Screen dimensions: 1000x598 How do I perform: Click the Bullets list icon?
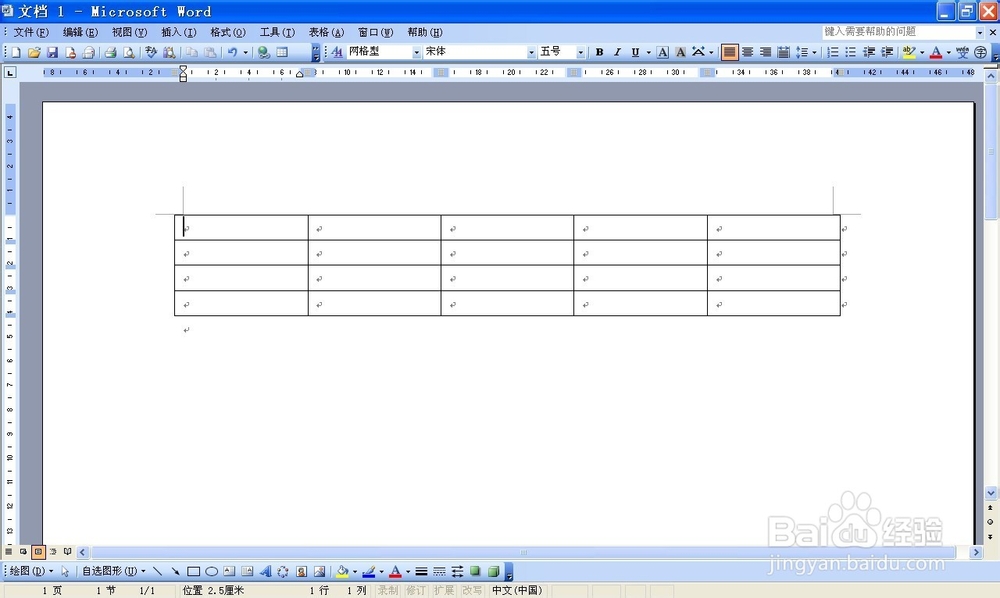click(851, 52)
